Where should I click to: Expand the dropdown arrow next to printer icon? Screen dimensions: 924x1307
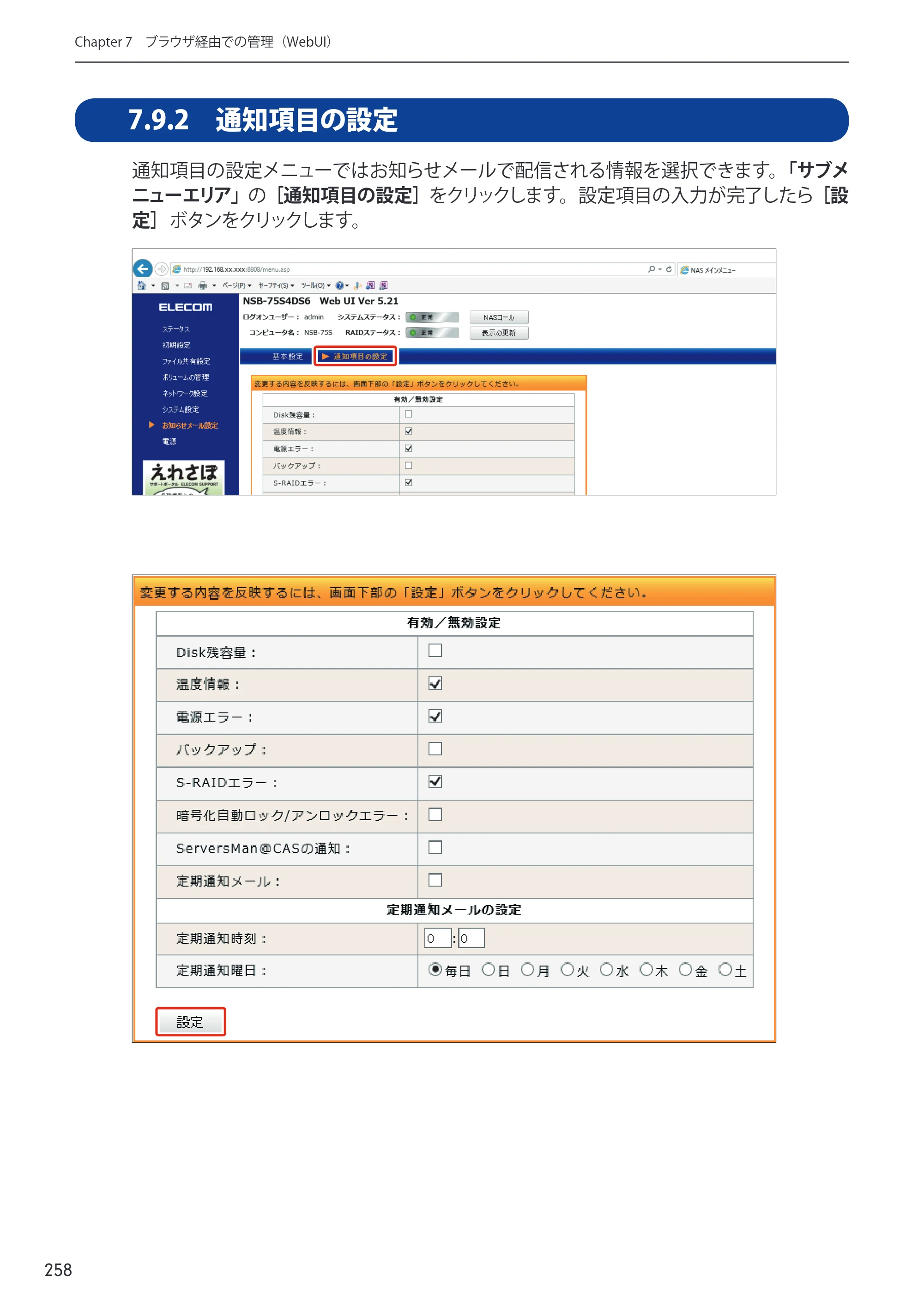(x=214, y=286)
